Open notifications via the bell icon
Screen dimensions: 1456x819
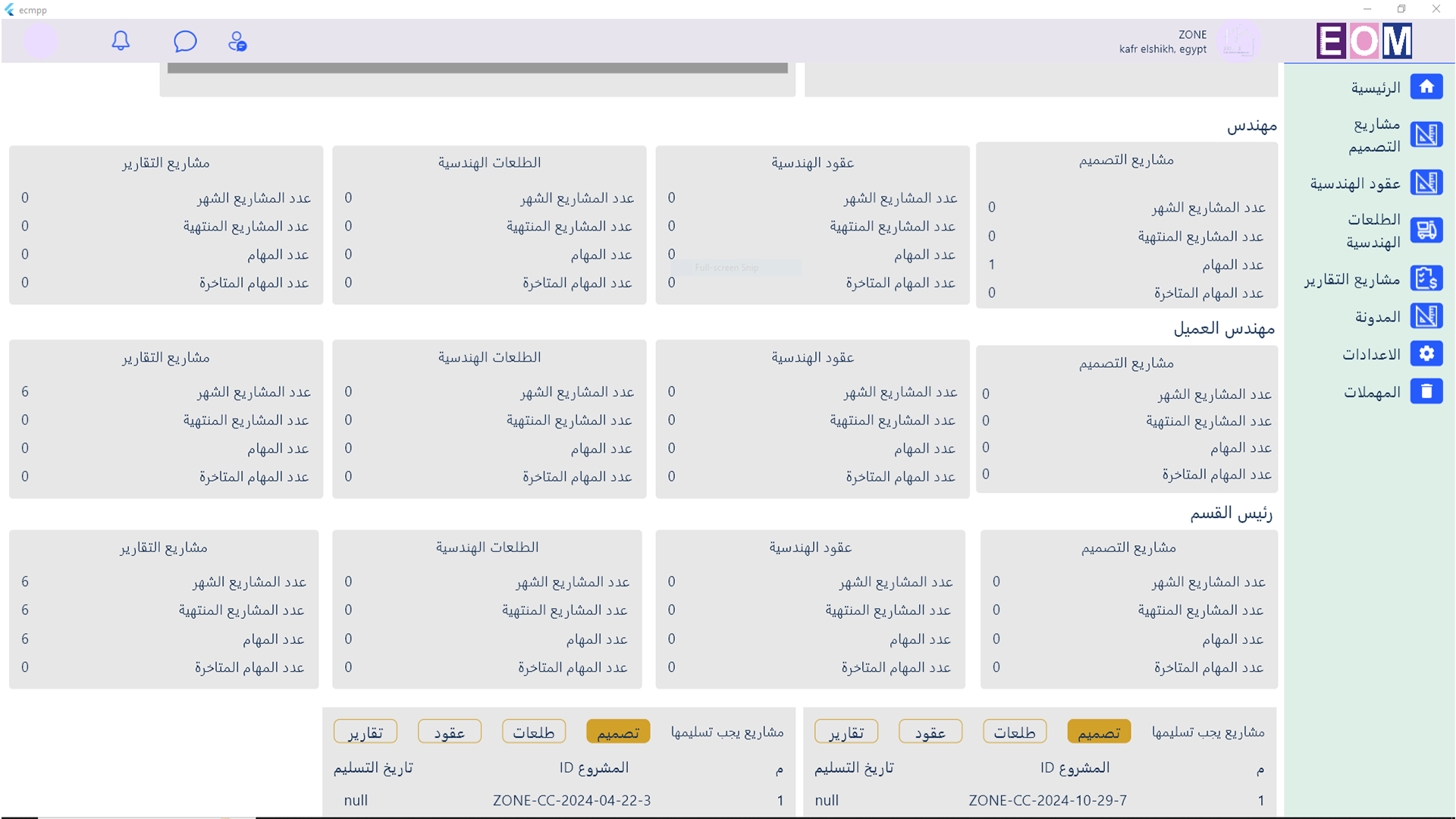(x=121, y=41)
